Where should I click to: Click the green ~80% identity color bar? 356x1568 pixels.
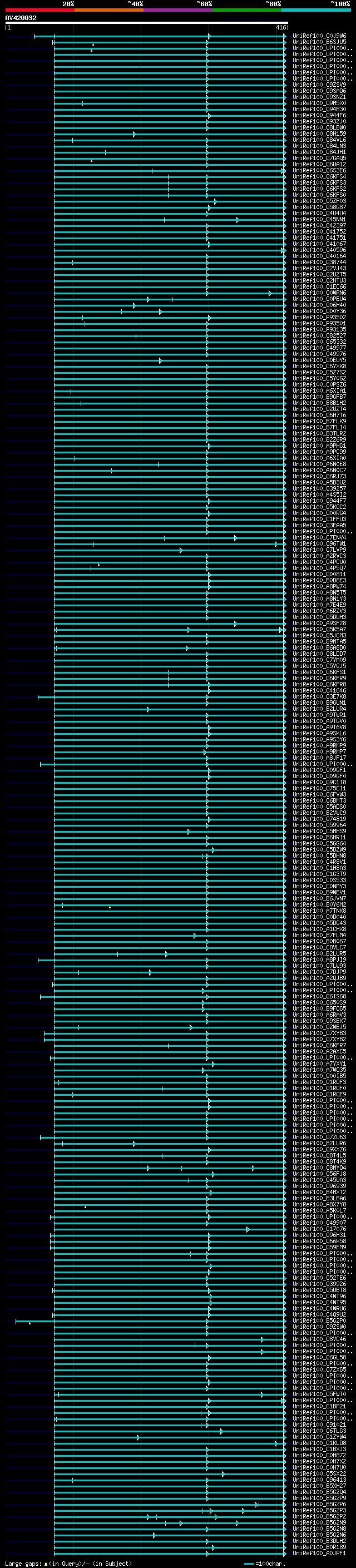[x=247, y=10]
